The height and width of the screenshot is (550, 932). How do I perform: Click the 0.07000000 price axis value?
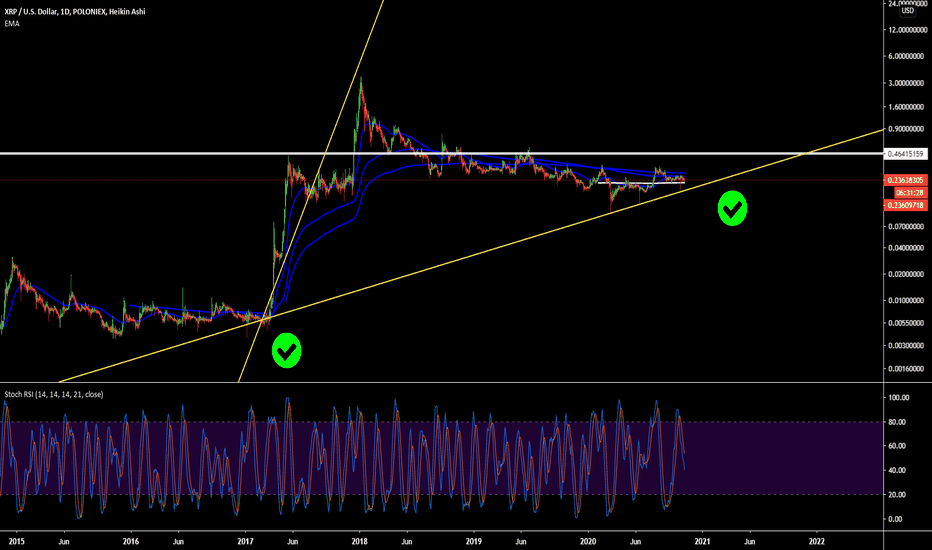906,227
